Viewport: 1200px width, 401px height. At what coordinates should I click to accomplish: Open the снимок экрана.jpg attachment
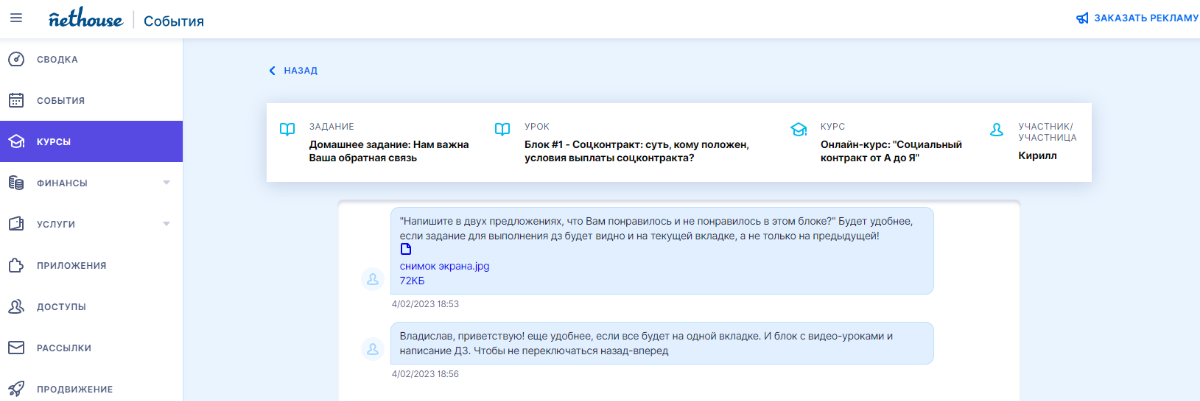444,266
